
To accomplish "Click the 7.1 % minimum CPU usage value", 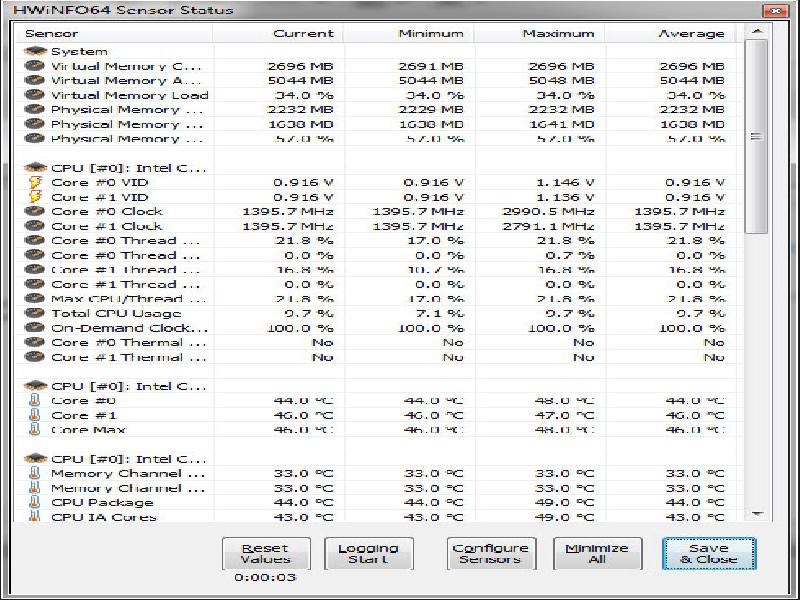I will [x=439, y=313].
